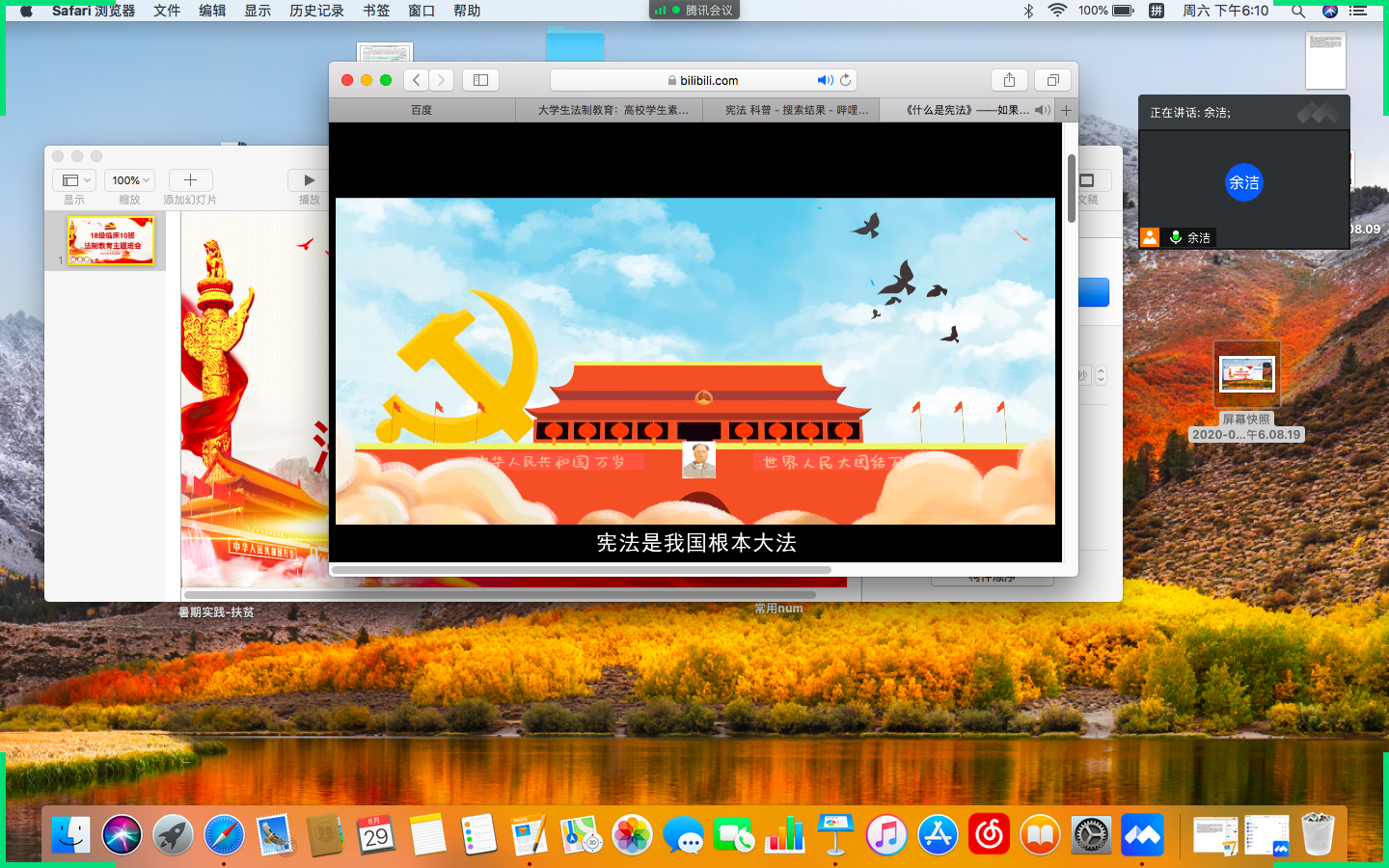Open System Preferences from the Dock

1091,835
